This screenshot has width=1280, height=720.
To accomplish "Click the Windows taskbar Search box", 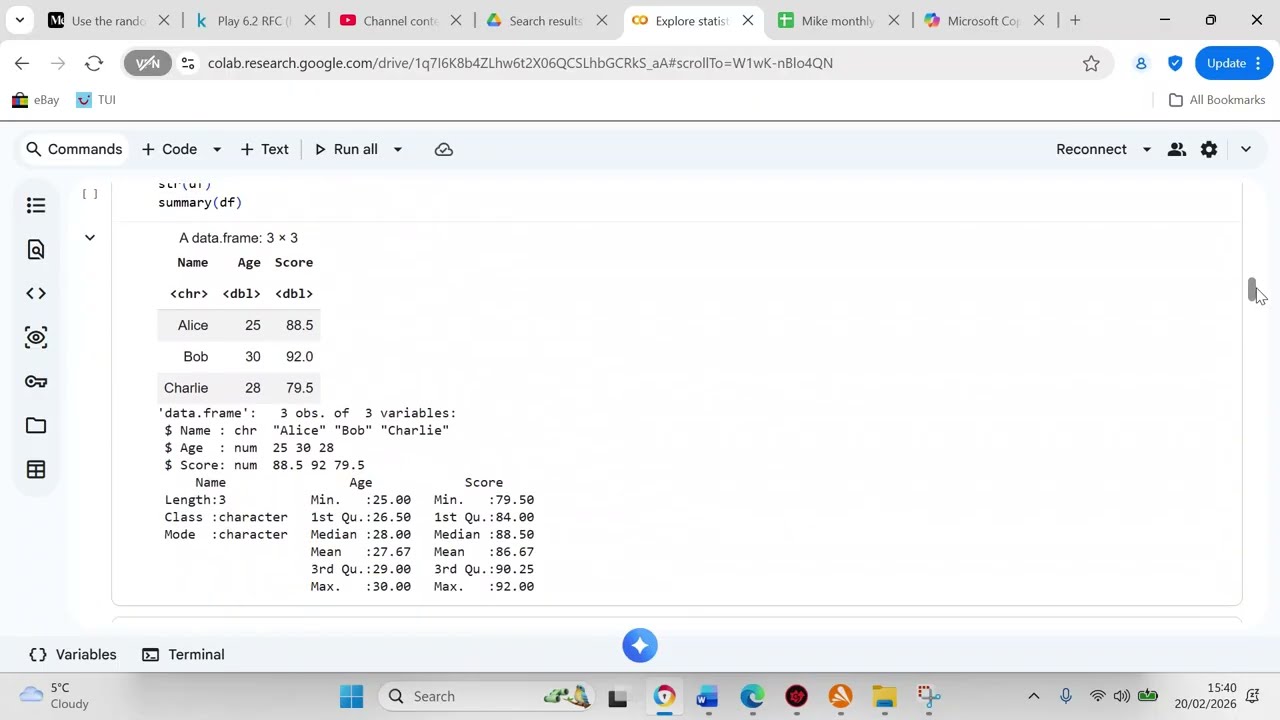I will pyautogui.click(x=487, y=696).
